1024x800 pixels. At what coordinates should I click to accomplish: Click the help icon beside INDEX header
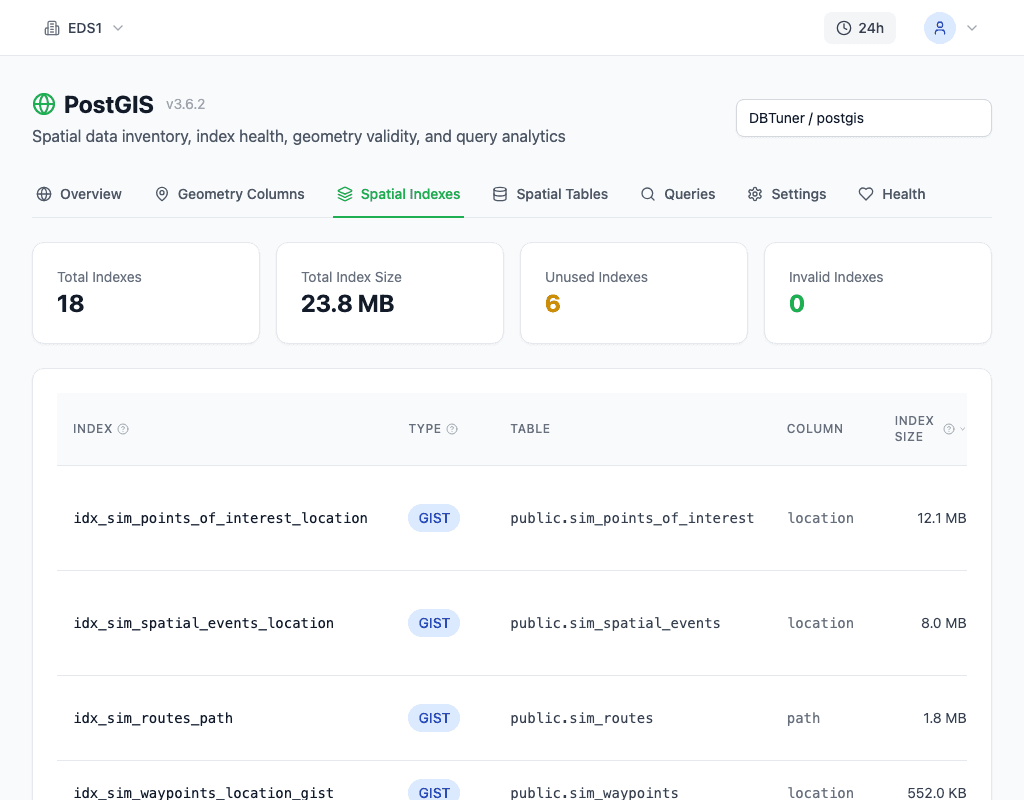123,429
